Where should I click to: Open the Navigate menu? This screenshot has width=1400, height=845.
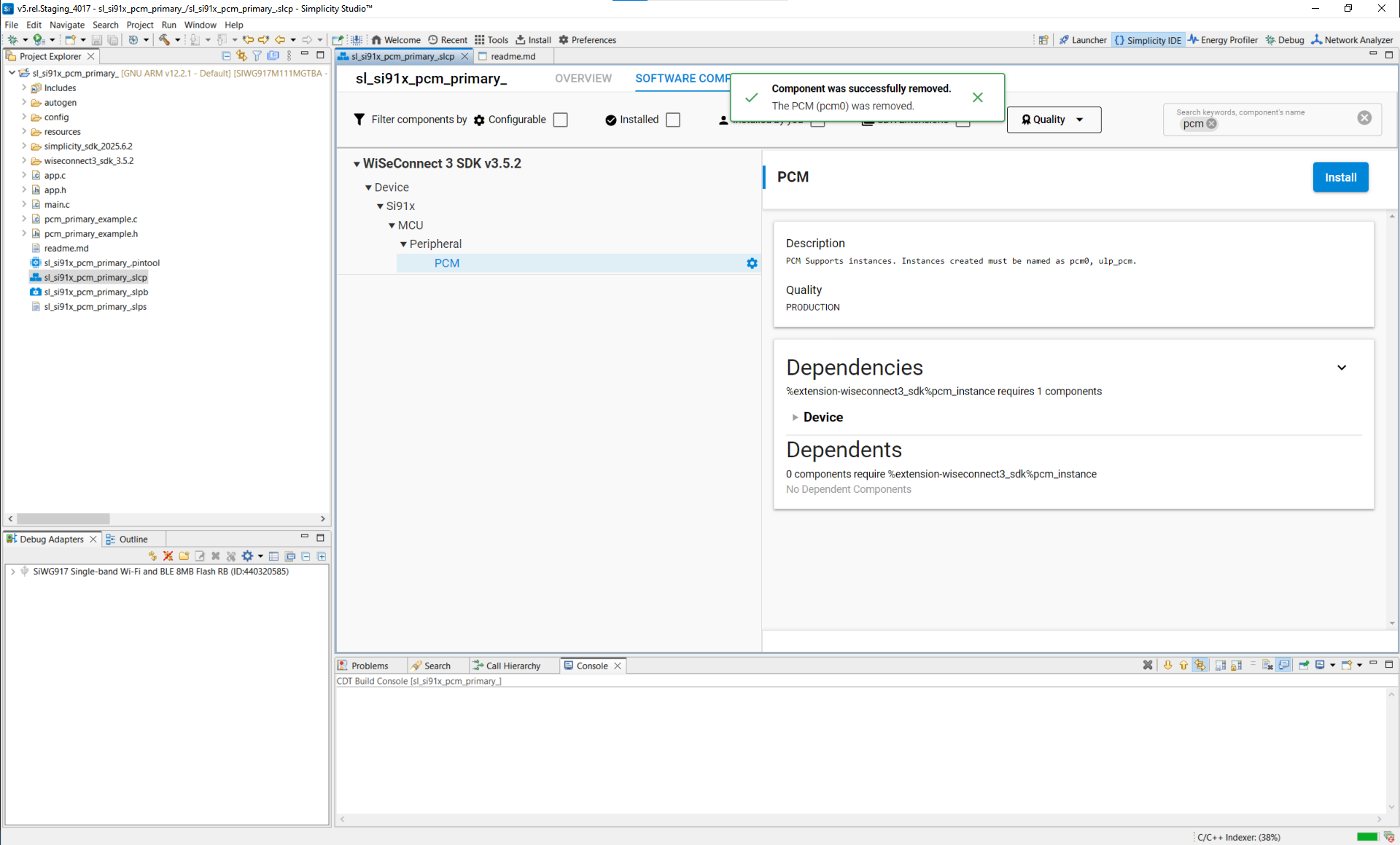coord(66,24)
